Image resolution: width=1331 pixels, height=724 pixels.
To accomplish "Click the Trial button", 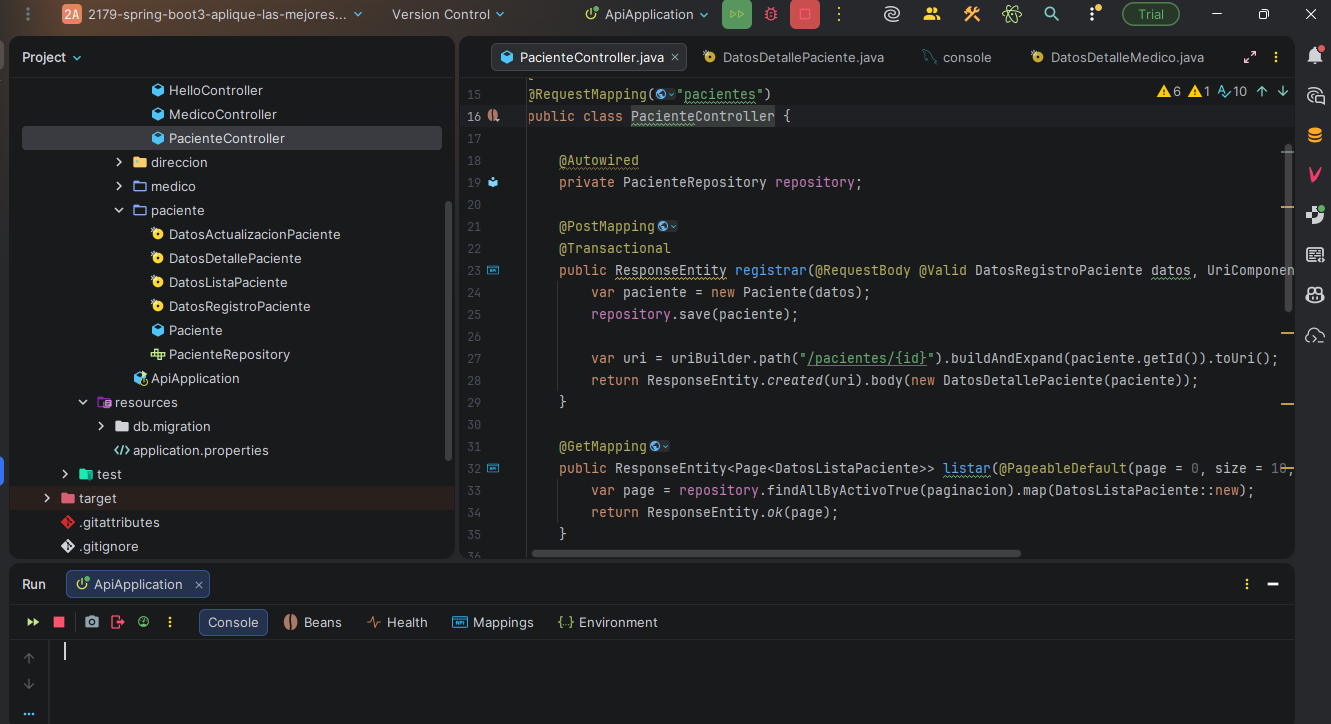I will click(x=1150, y=14).
